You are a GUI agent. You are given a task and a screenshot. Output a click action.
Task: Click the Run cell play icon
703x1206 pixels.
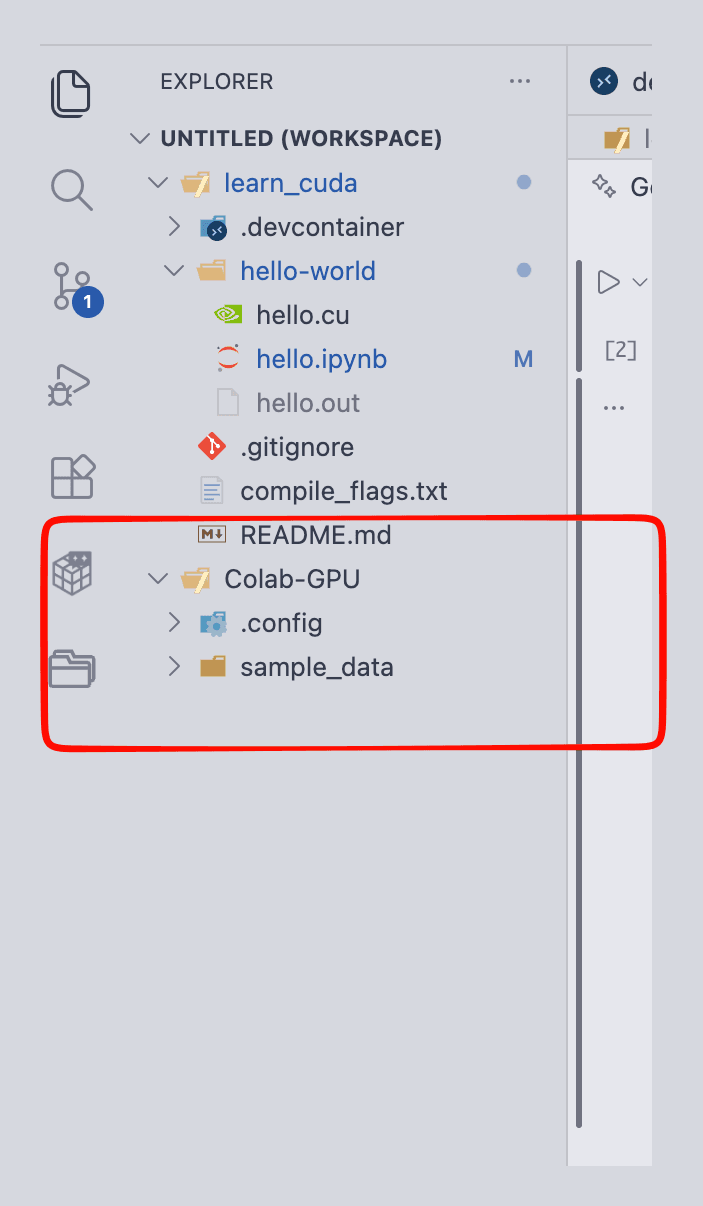tap(608, 282)
